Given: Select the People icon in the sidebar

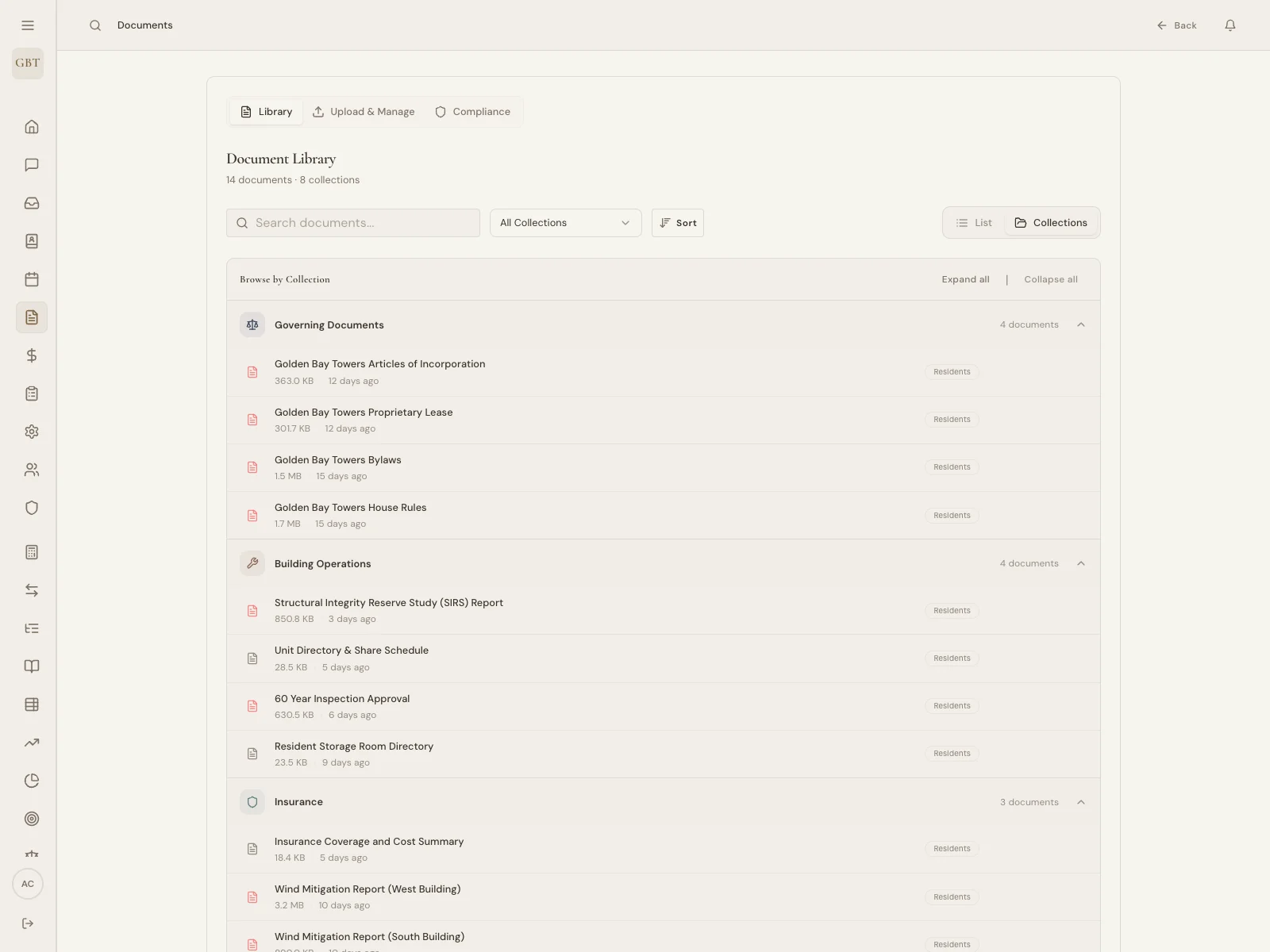Looking at the screenshot, I should click(x=32, y=469).
